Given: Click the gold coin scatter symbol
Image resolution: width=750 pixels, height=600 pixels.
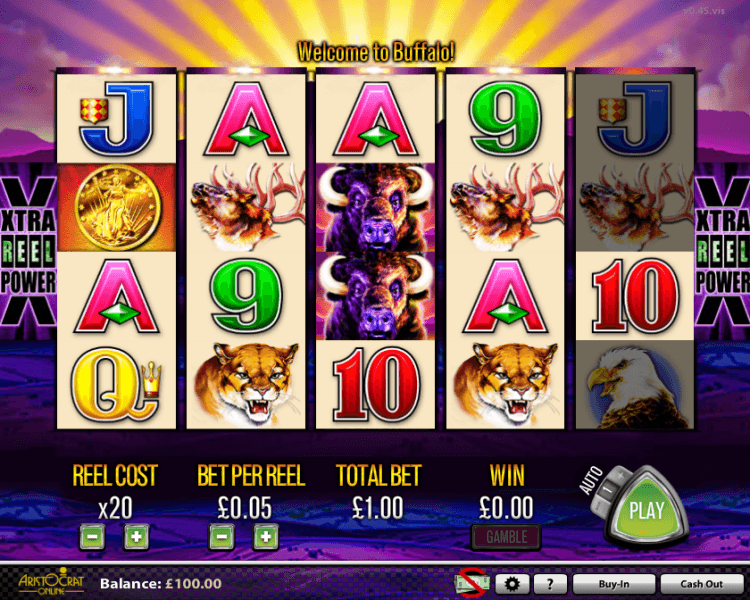Looking at the screenshot, I should 117,208.
